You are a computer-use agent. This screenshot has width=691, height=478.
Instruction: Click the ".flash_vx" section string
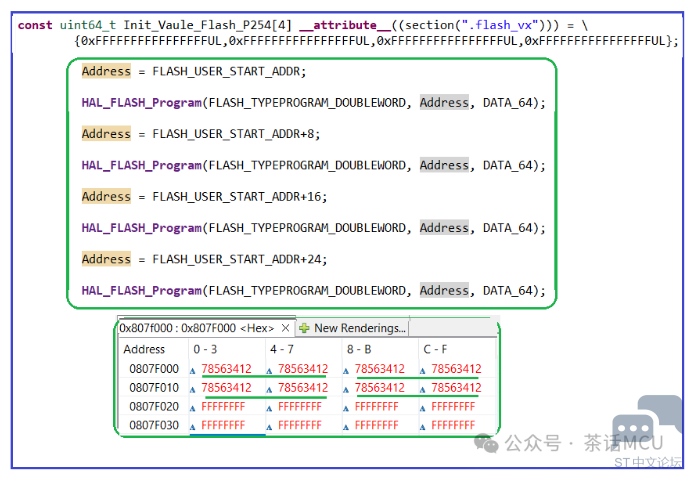pos(503,24)
